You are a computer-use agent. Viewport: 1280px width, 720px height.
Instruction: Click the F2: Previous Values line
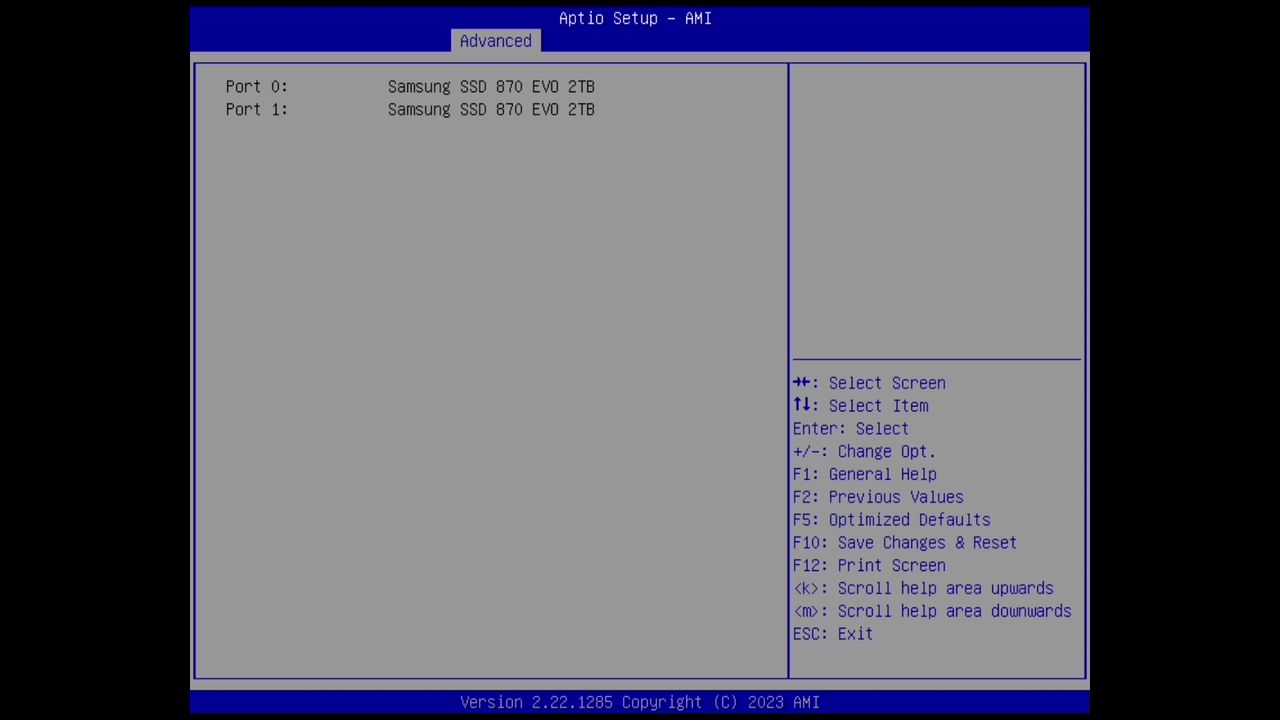coord(878,497)
